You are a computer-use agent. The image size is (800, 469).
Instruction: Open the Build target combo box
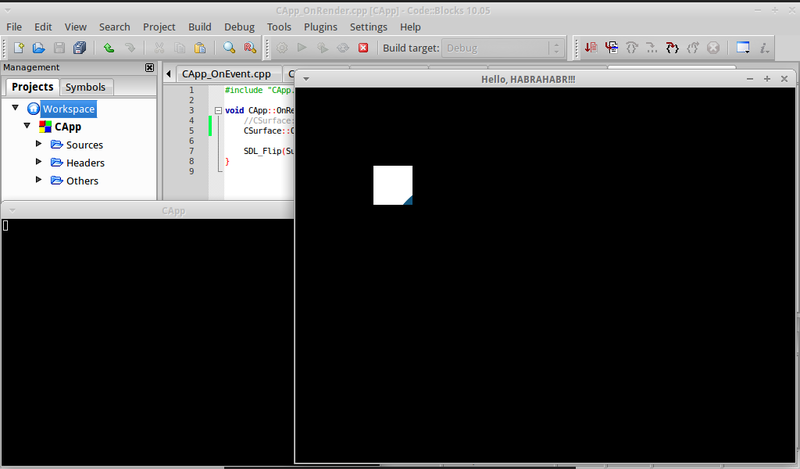click(x=503, y=48)
